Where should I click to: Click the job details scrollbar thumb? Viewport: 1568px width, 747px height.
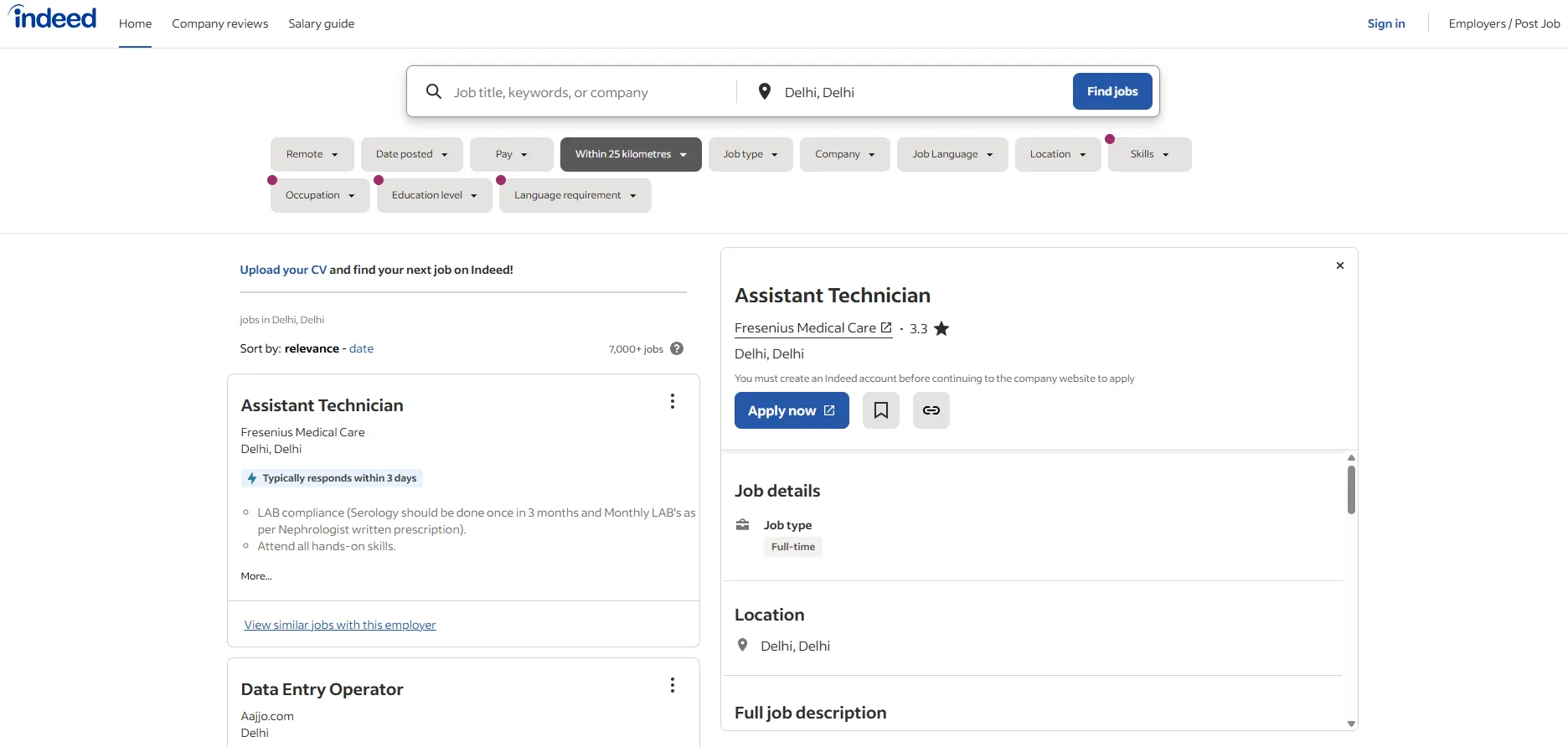coord(1351,490)
